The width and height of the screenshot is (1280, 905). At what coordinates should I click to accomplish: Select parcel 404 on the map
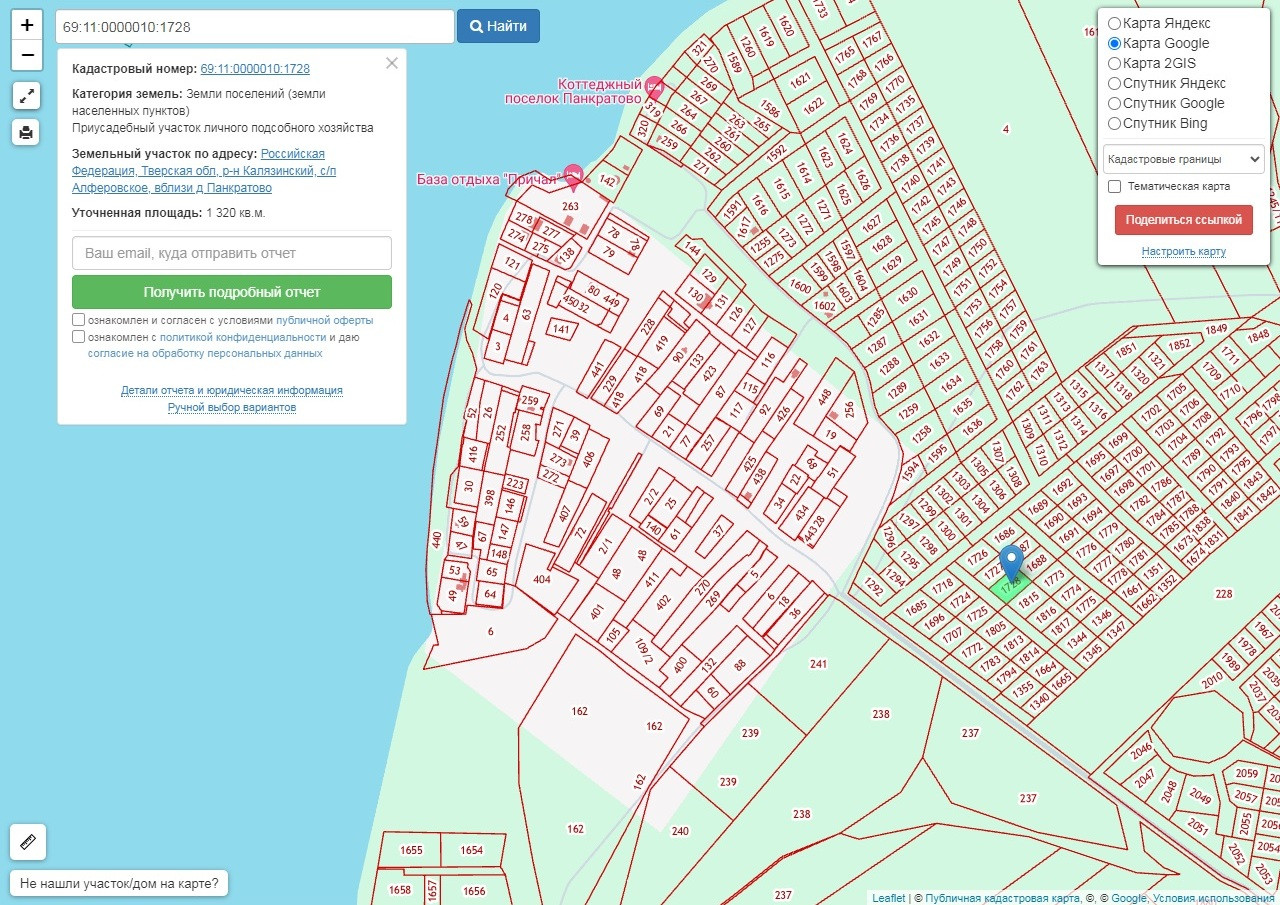click(542, 579)
